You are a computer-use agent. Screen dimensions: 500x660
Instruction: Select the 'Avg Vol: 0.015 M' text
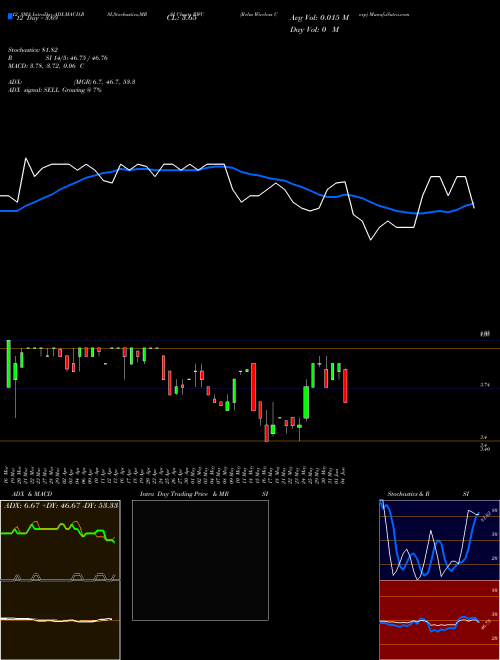(319, 18)
